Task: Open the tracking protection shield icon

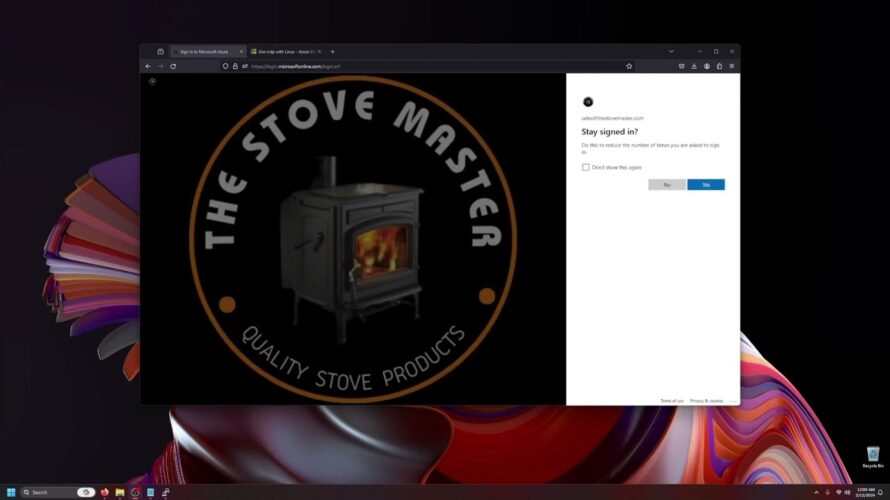Action: 225,66
